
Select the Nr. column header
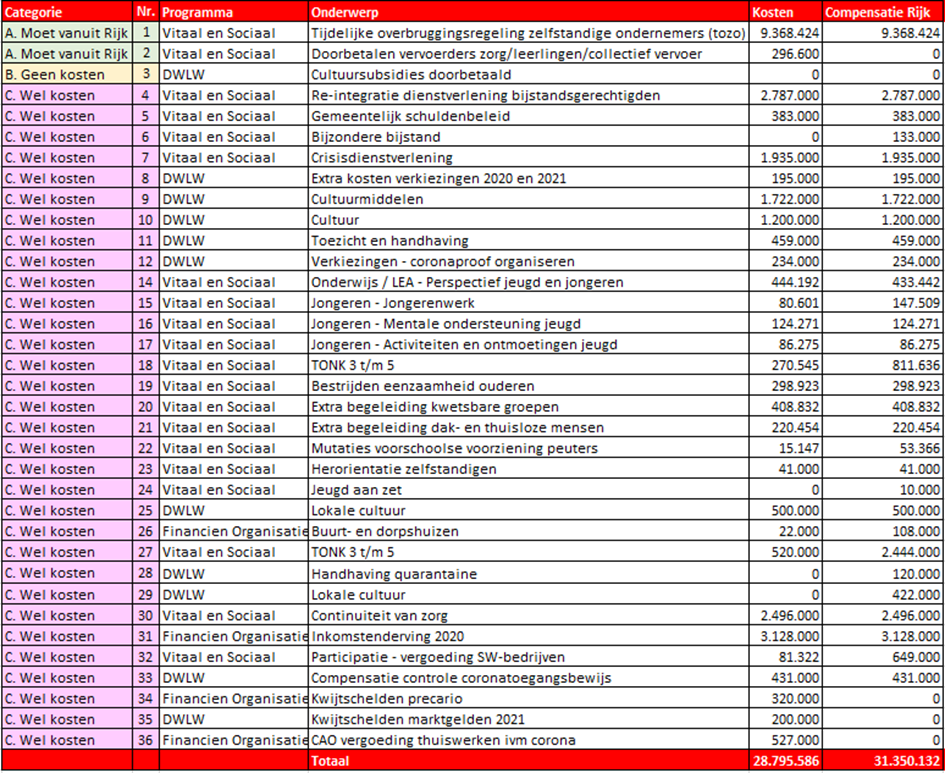146,12
